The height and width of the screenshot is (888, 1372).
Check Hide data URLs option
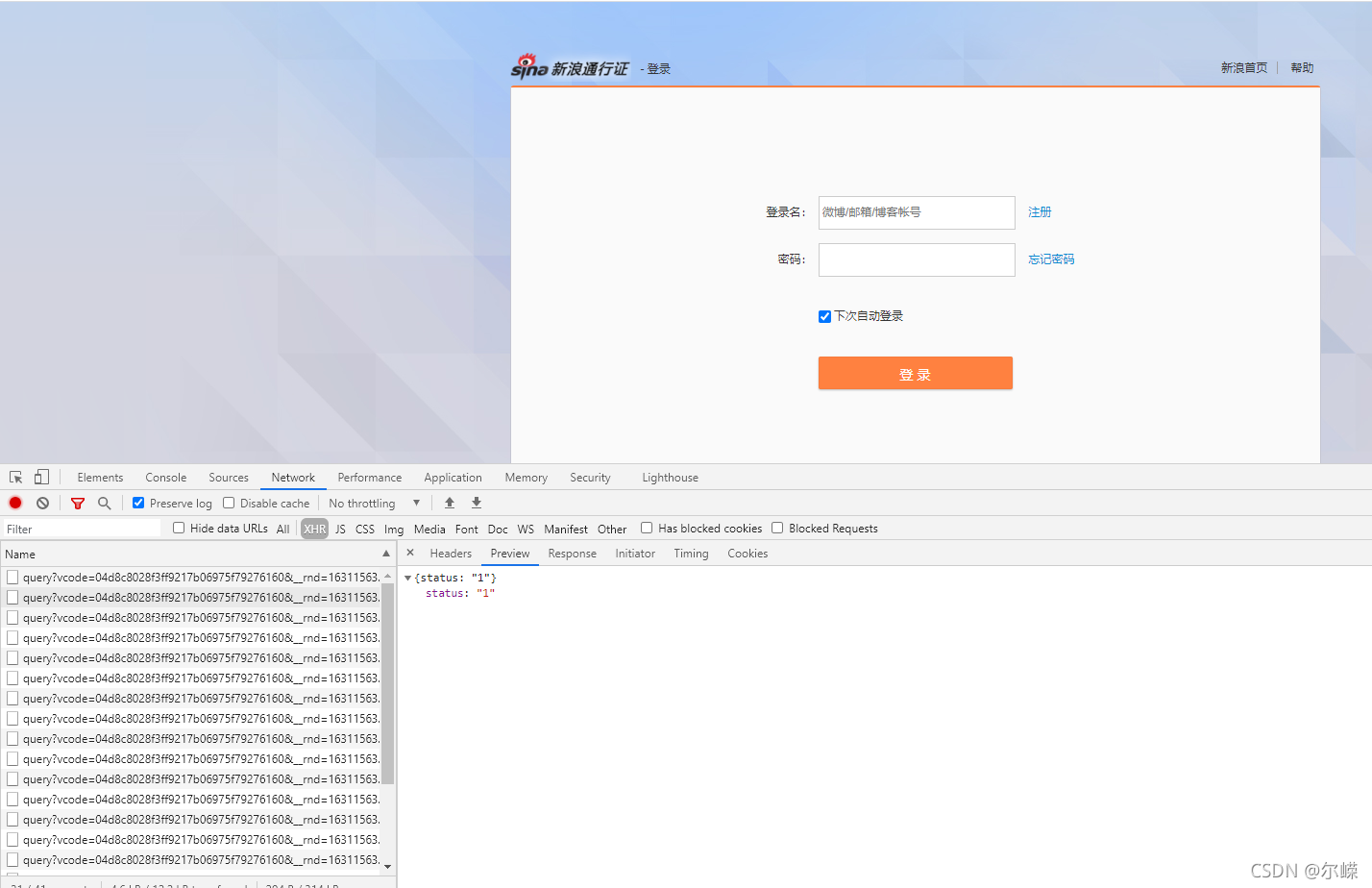tap(179, 528)
